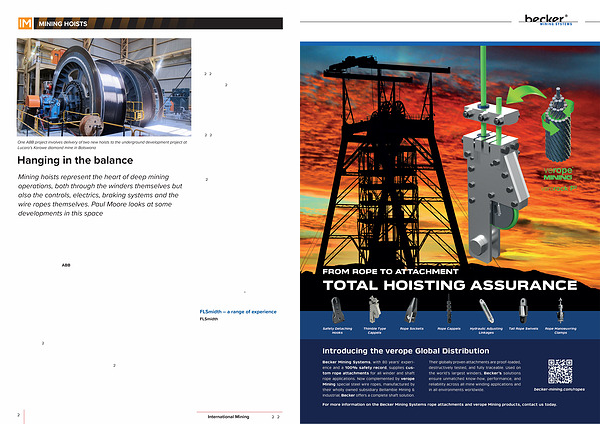Viewport: 600px width, 424px height.
Task: Click the verope MINING logo
Action: click(x=558, y=174)
